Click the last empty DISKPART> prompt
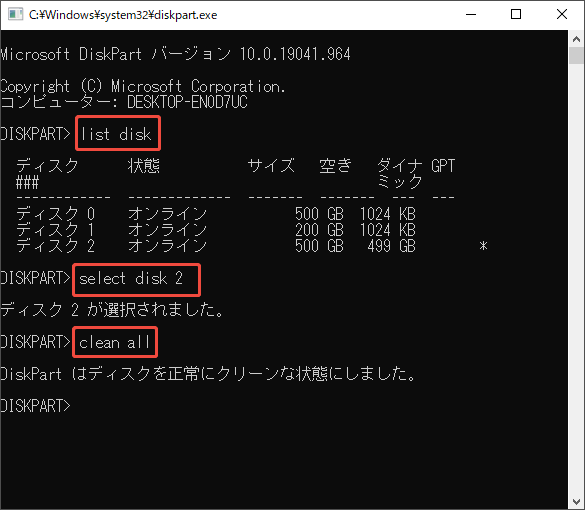 (35, 406)
